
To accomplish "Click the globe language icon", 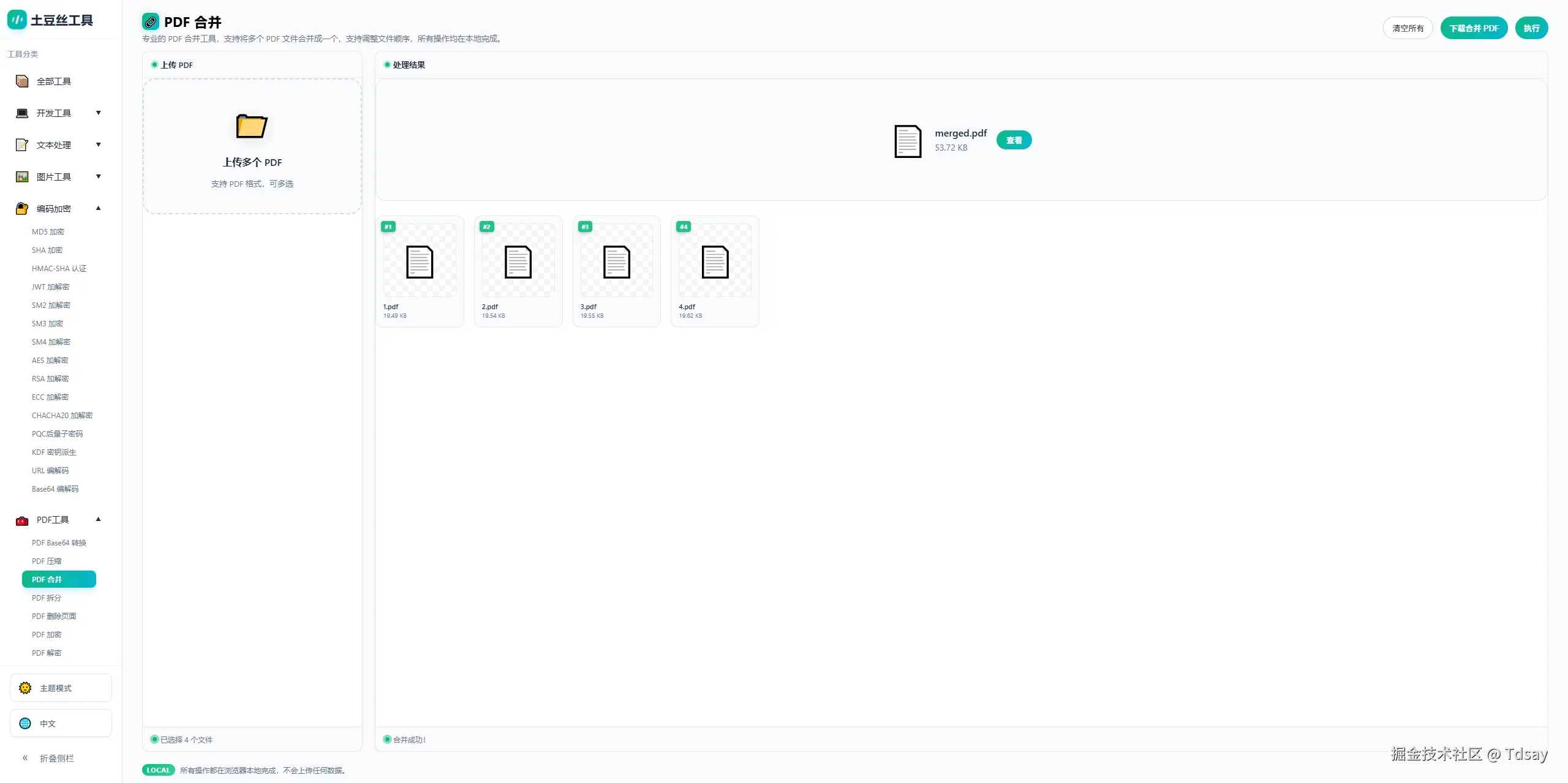I will 25,724.
